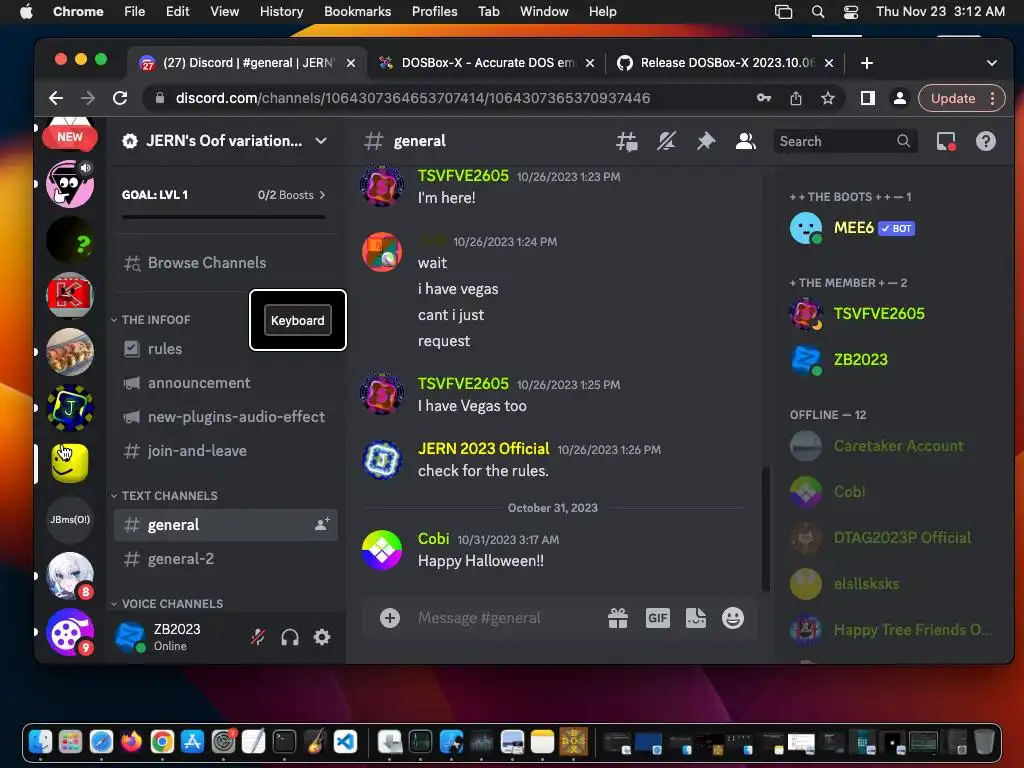
Task: Reload the Discord page
Action: point(120,98)
